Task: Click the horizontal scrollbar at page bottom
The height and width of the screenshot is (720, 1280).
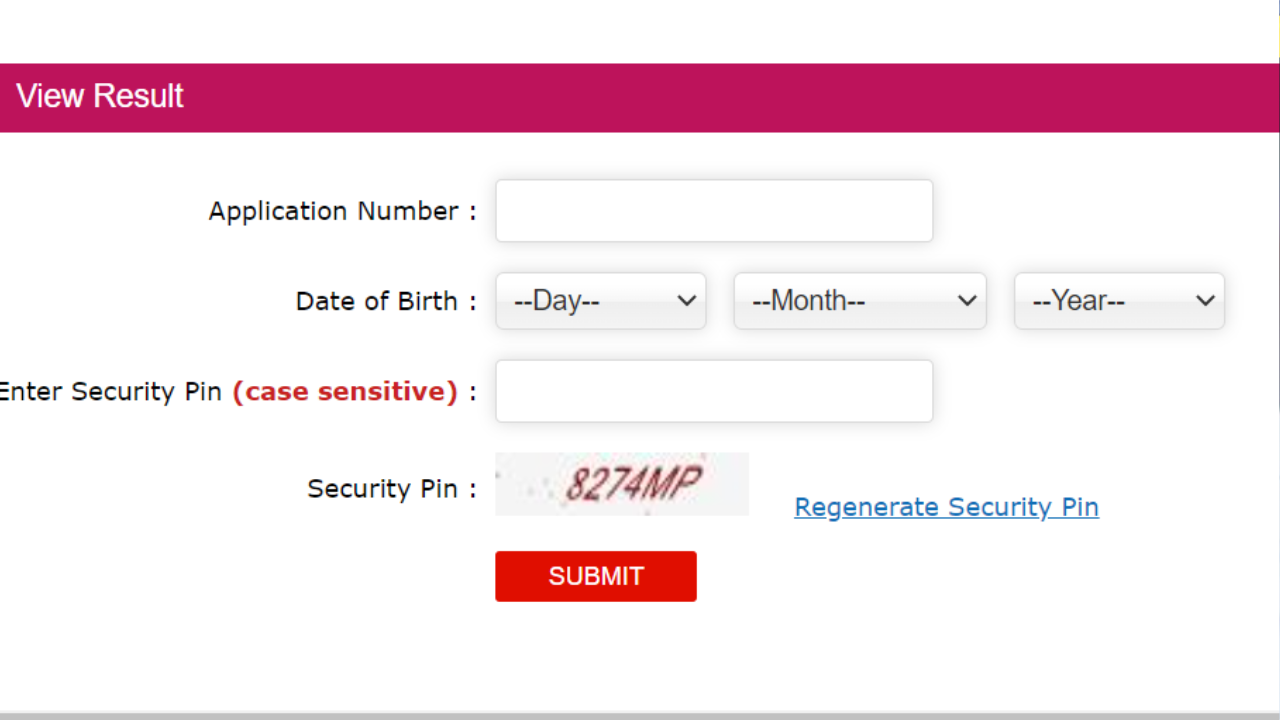Action: pyautogui.click(x=640, y=715)
